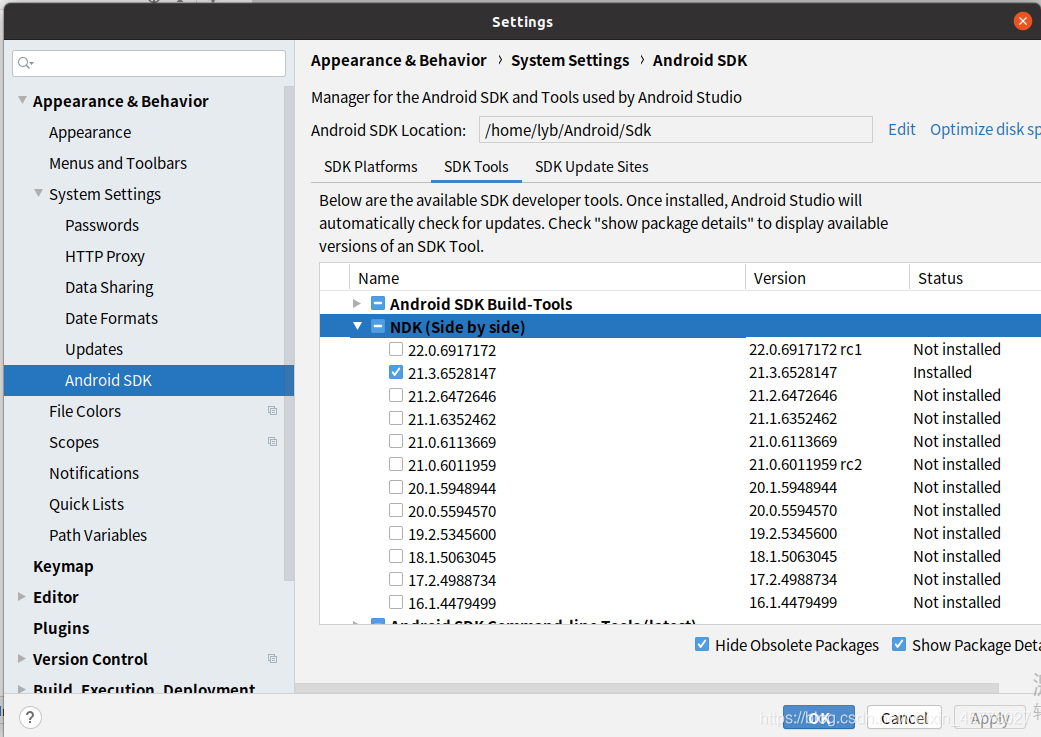Viewport: 1041px width, 737px height.
Task: Focus the settings search field
Action: pos(149,63)
